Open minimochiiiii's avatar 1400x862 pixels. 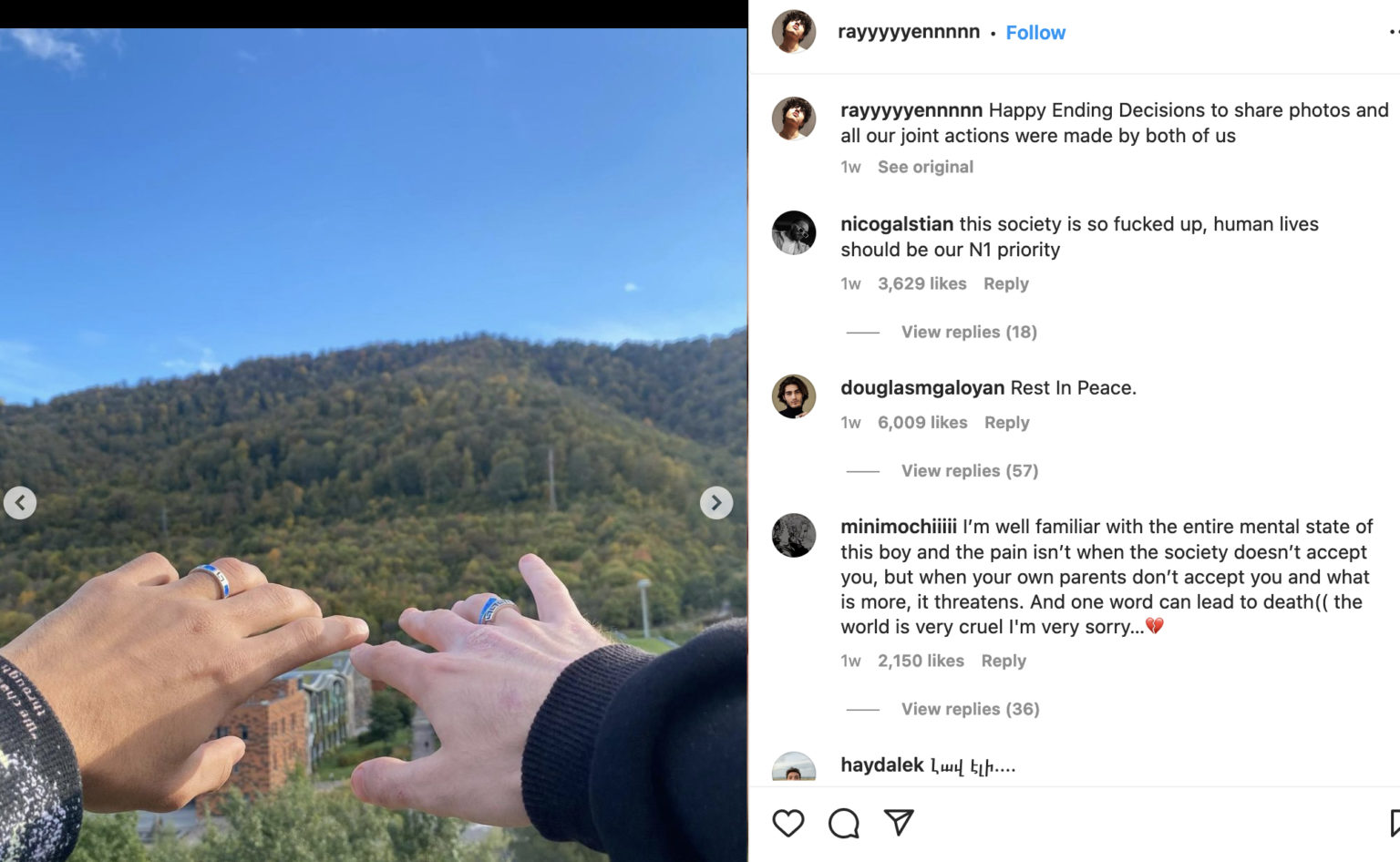794,535
